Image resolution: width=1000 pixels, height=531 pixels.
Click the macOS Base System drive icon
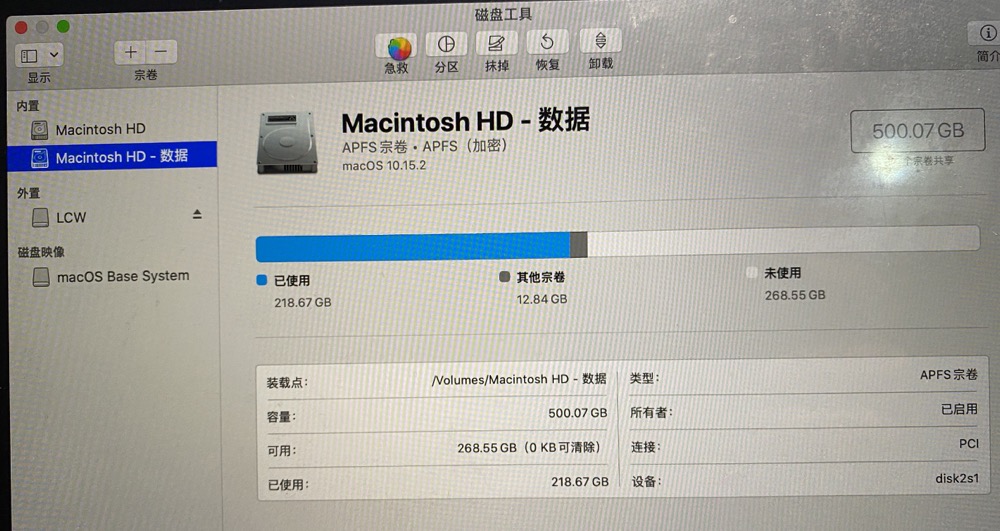41,277
